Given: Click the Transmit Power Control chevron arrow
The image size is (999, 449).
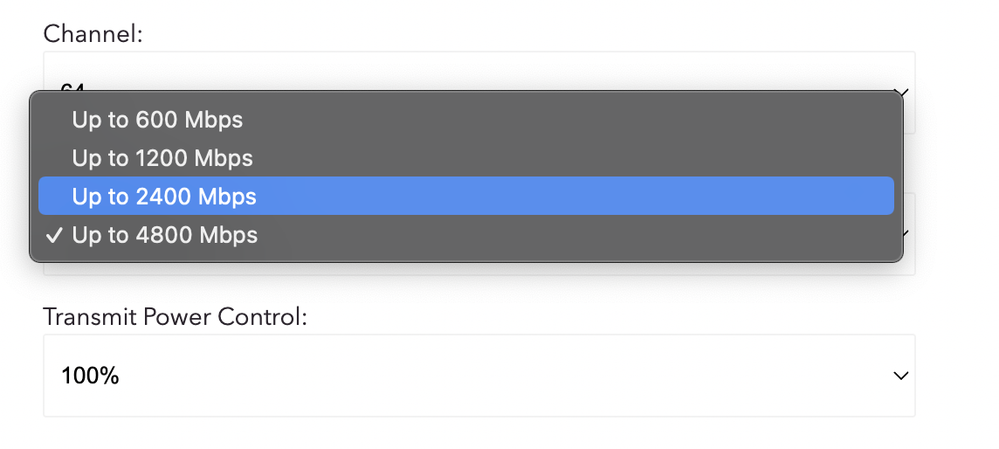Looking at the screenshot, I should tap(900, 376).
